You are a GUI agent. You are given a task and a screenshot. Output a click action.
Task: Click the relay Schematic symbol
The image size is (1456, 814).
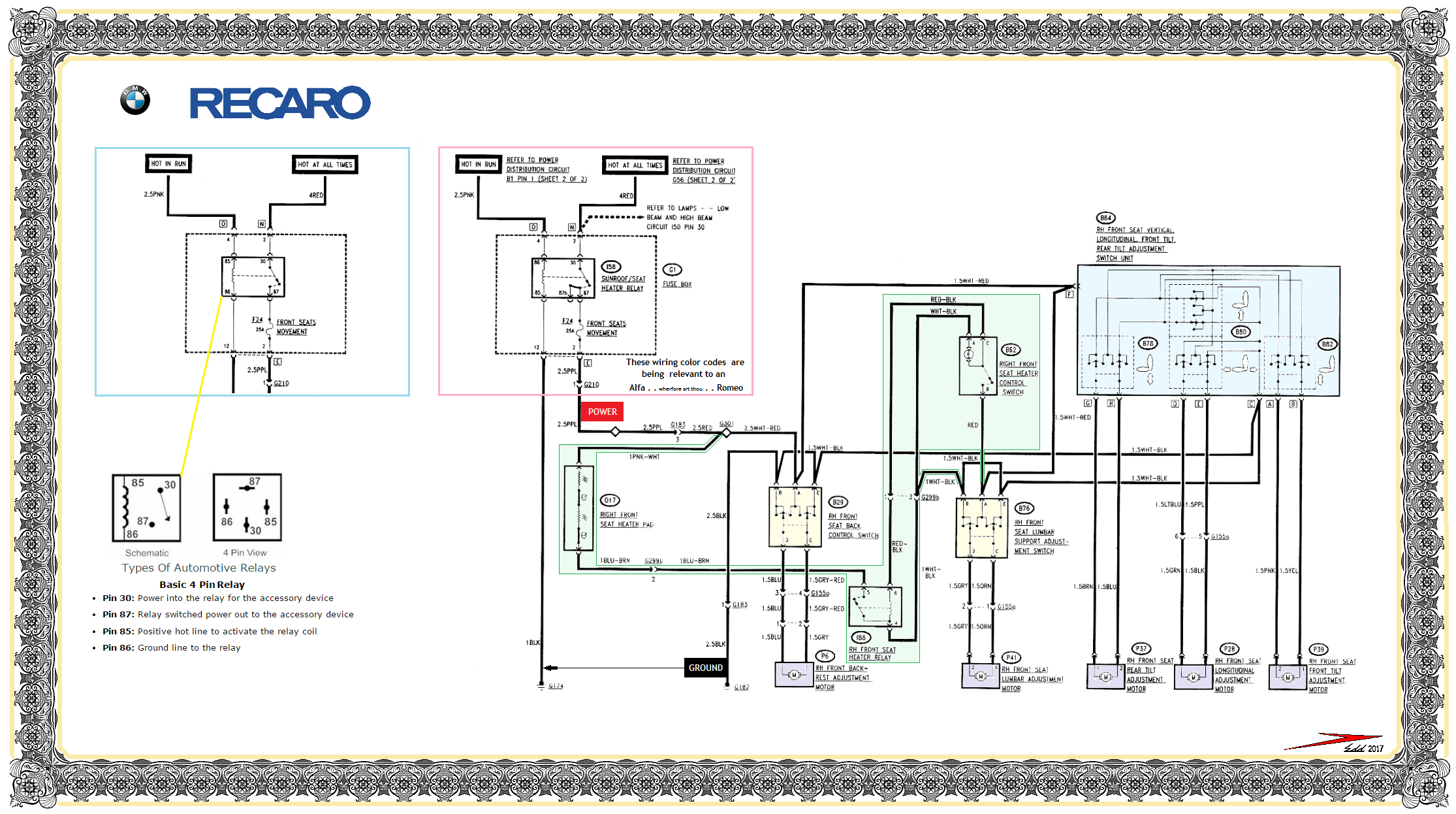point(147,508)
